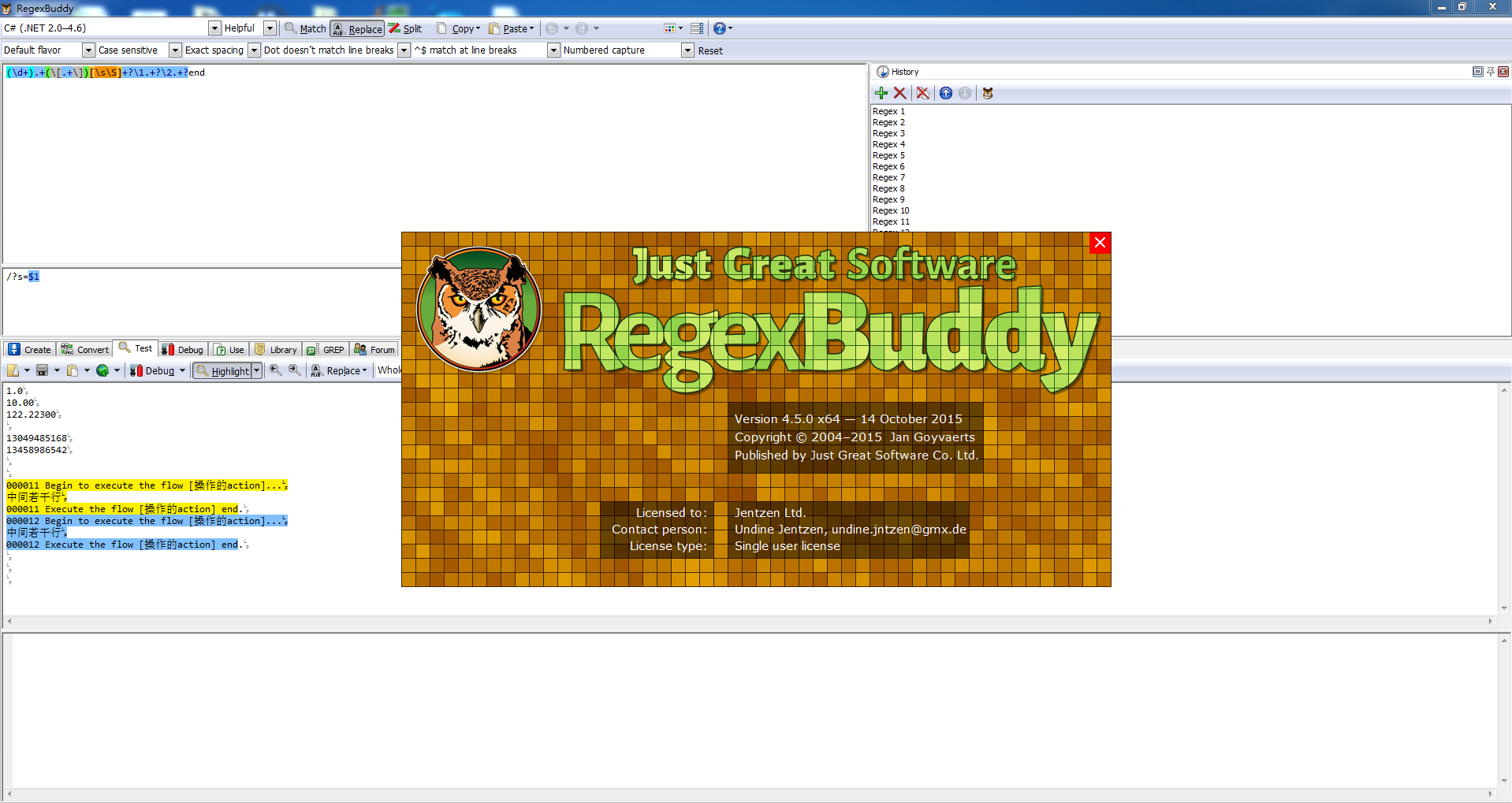
Task: Expand the Paste options dropdown
Action: click(530, 28)
